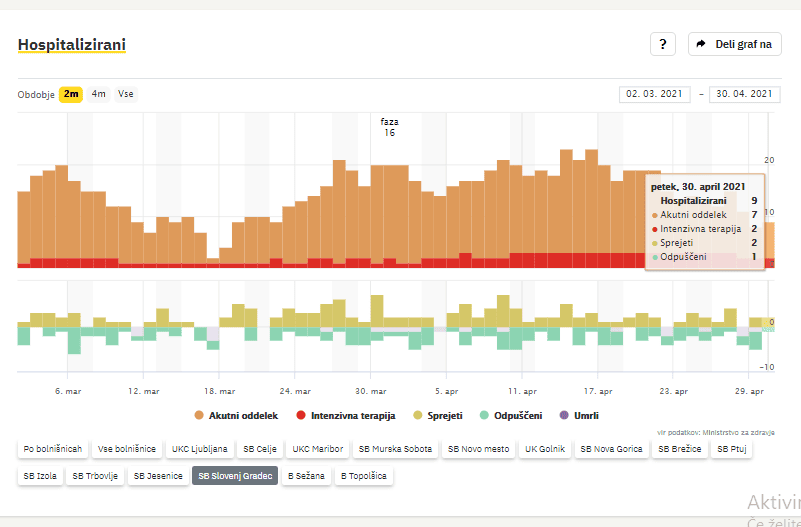
Task: Click the question mark help button
Action: coord(663,44)
